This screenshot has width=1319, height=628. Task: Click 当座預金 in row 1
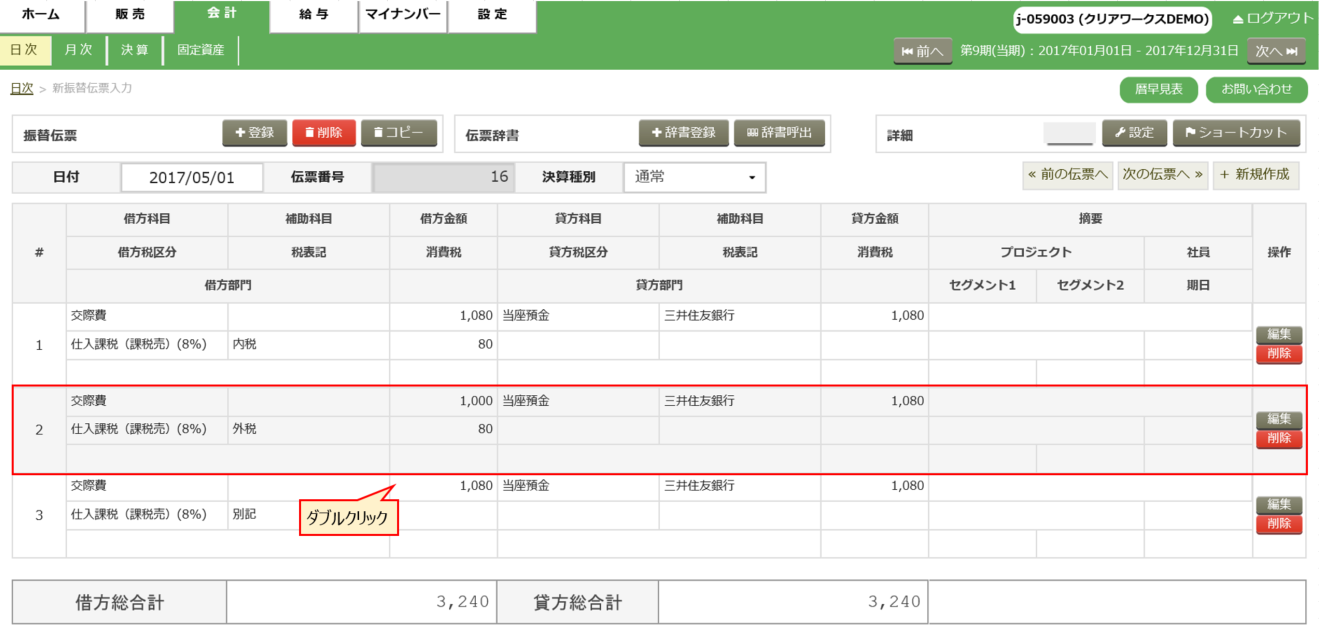point(526,316)
